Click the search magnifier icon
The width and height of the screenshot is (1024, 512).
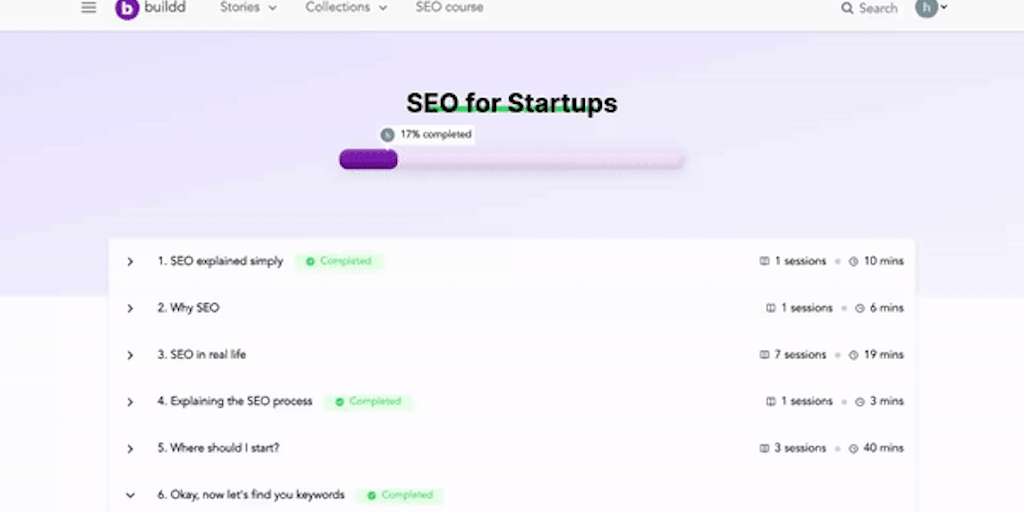point(848,8)
